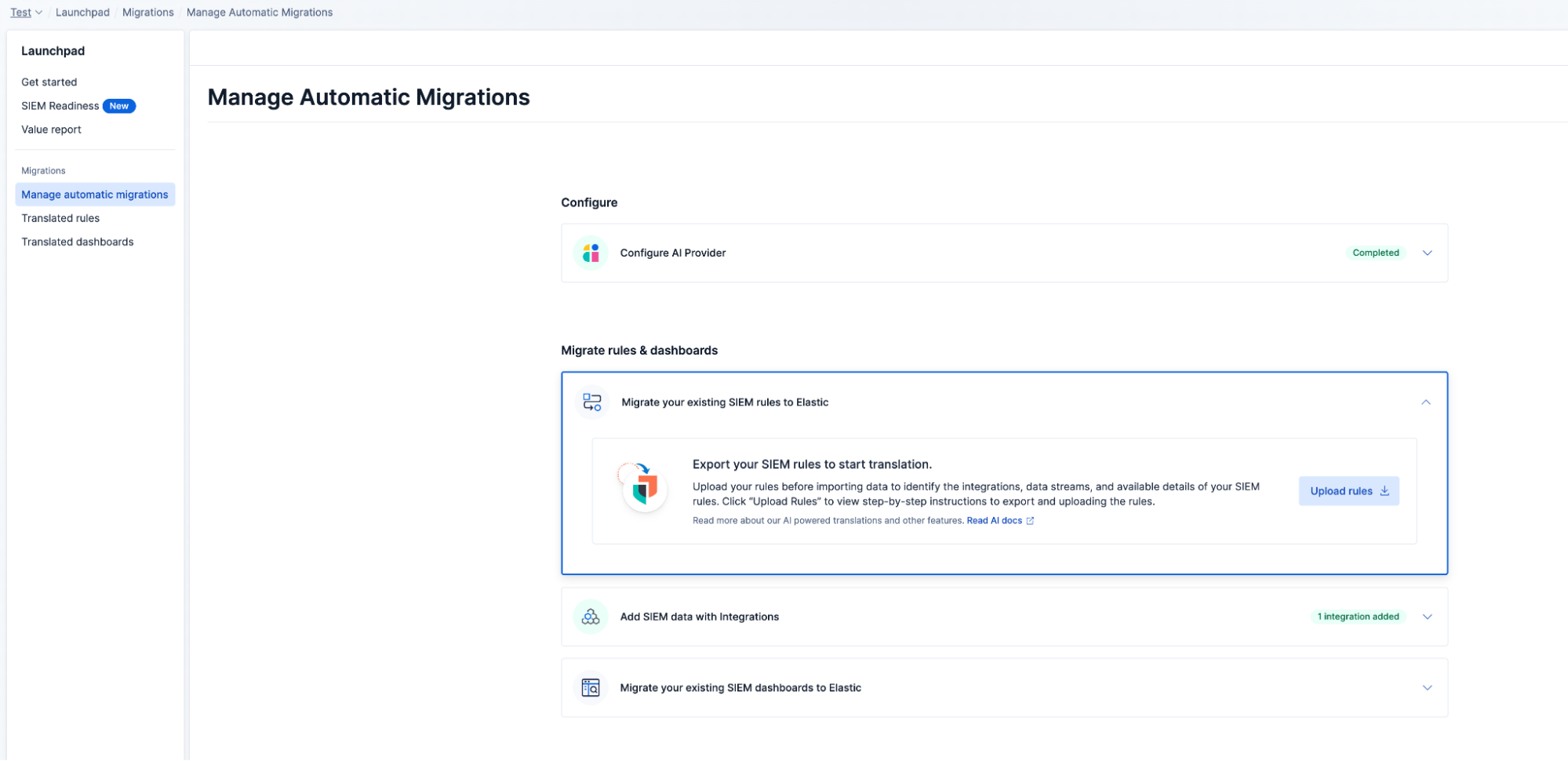Open the Test space dropdown in breadcrumb
Image resolution: width=1568 pixels, height=761 pixels.
coord(26,13)
